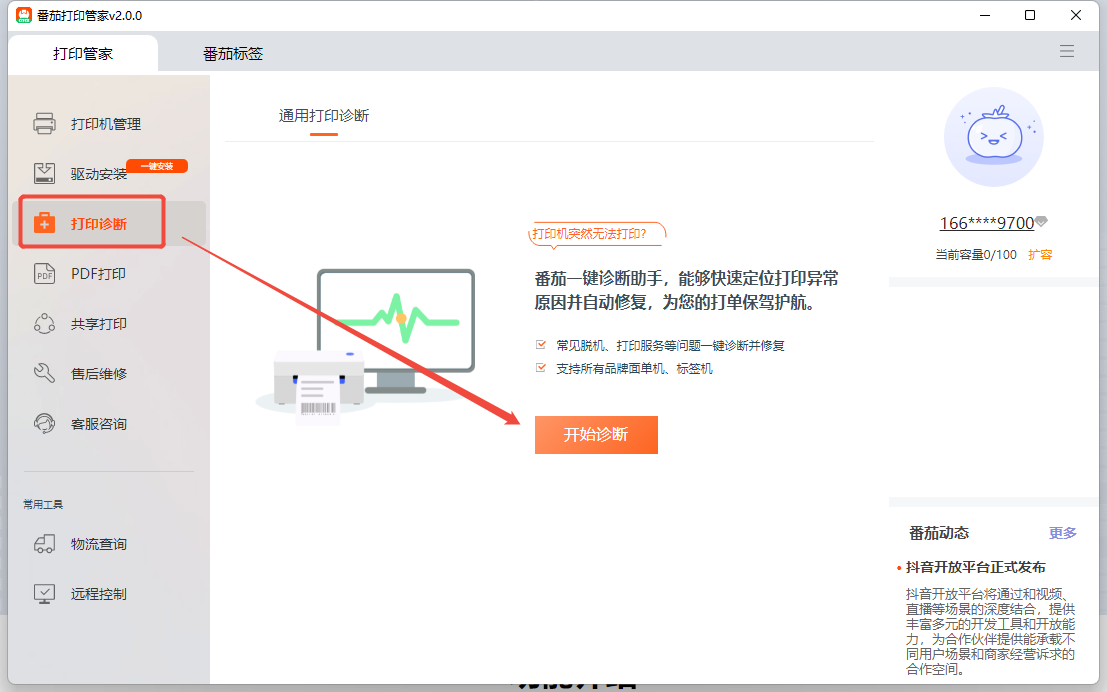Switch to the 打印管家 tab
Viewport: 1107px width, 692px height.
(x=83, y=54)
